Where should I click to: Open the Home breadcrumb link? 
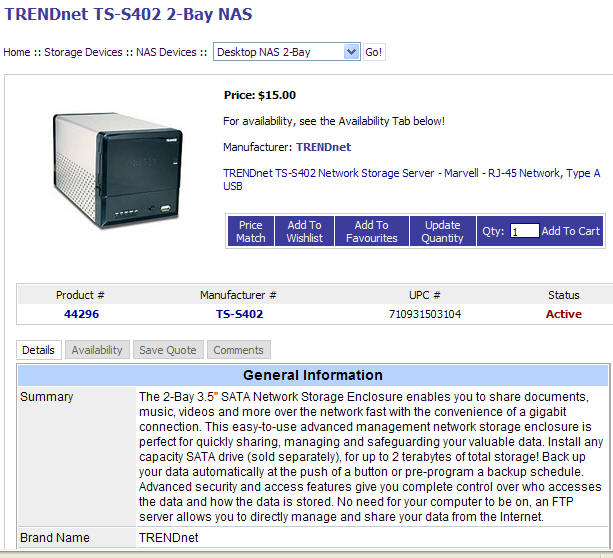(17, 52)
